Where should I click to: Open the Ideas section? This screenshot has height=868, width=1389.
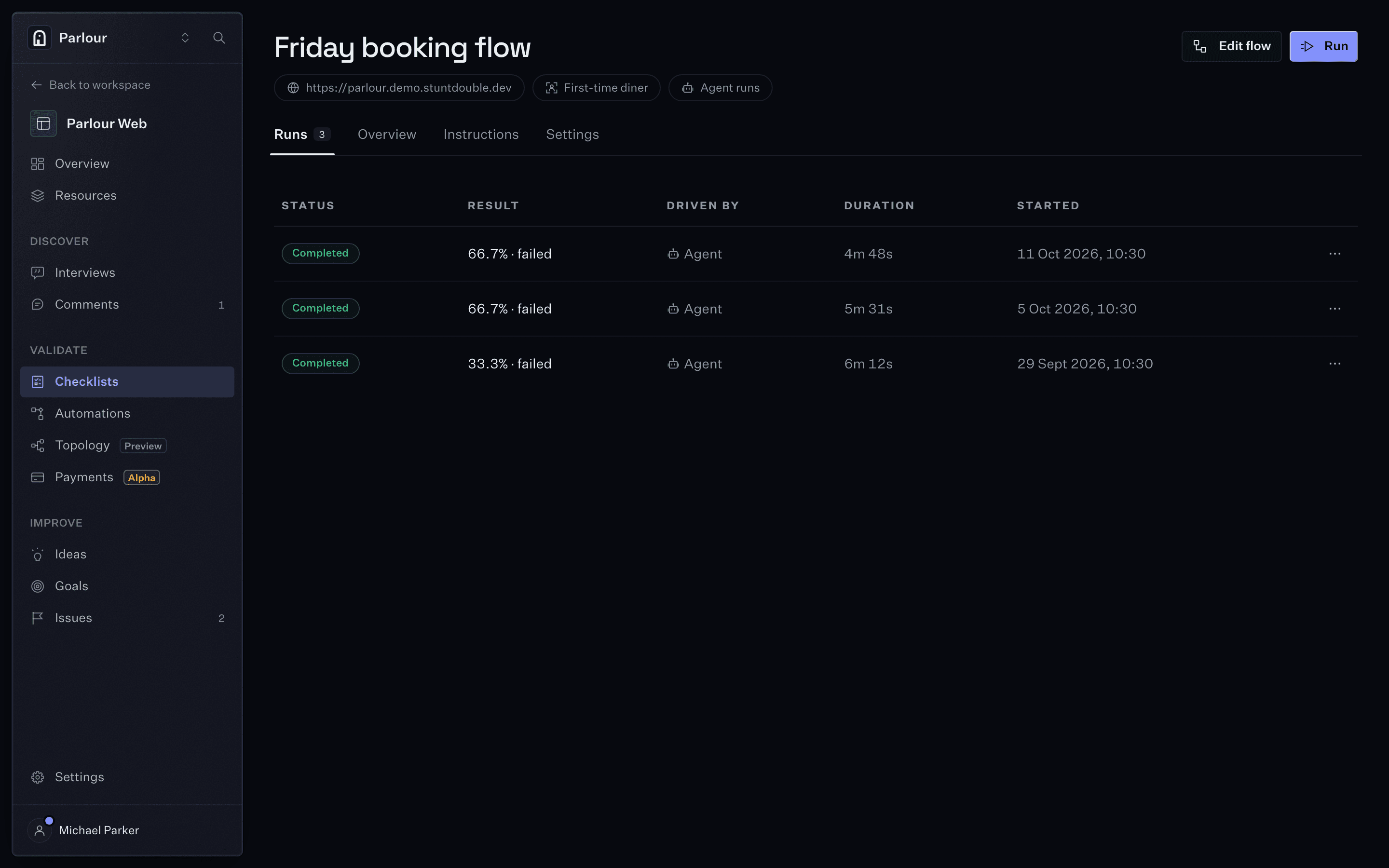pos(127,555)
